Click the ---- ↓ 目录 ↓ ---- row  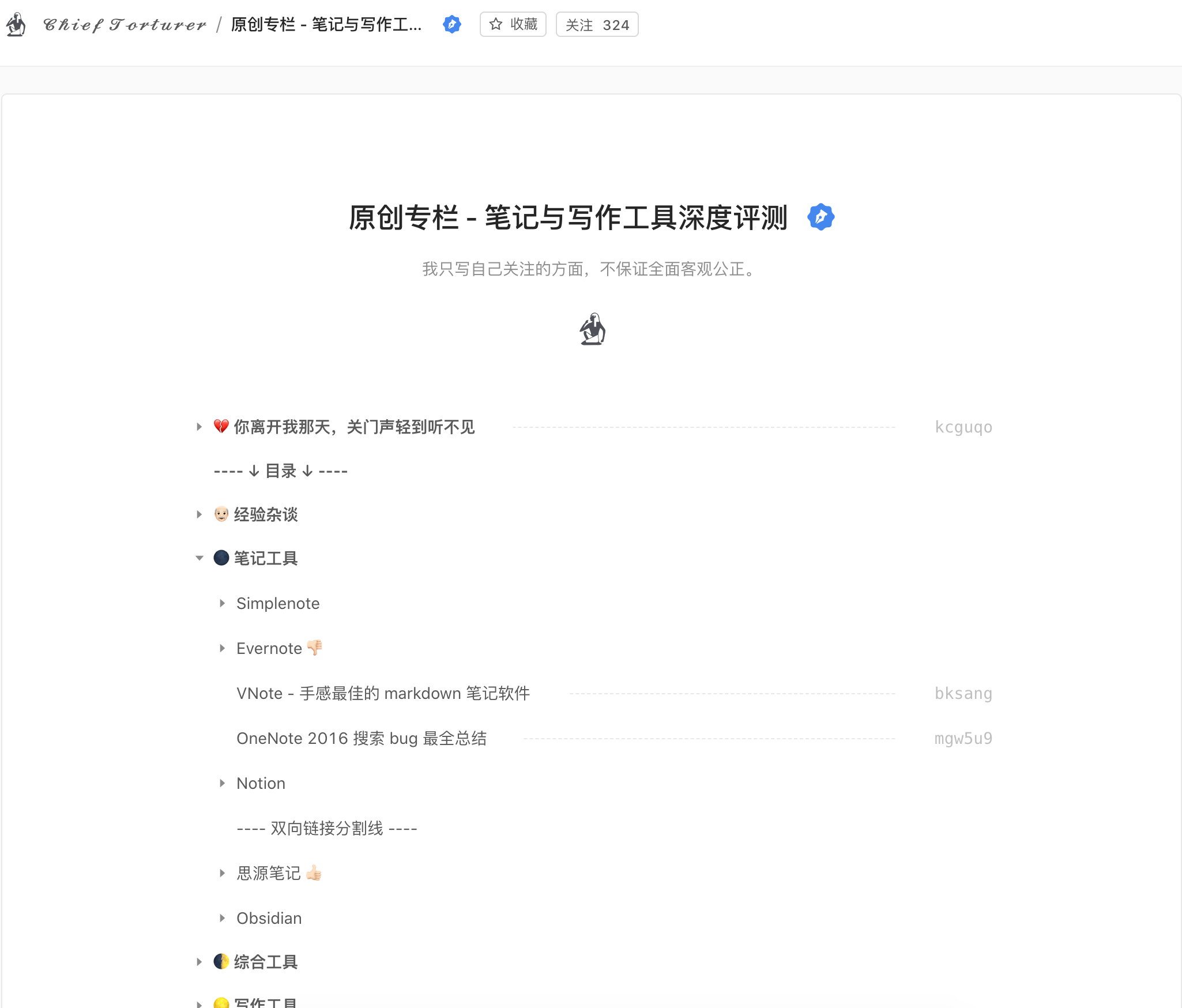[x=281, y=471]
